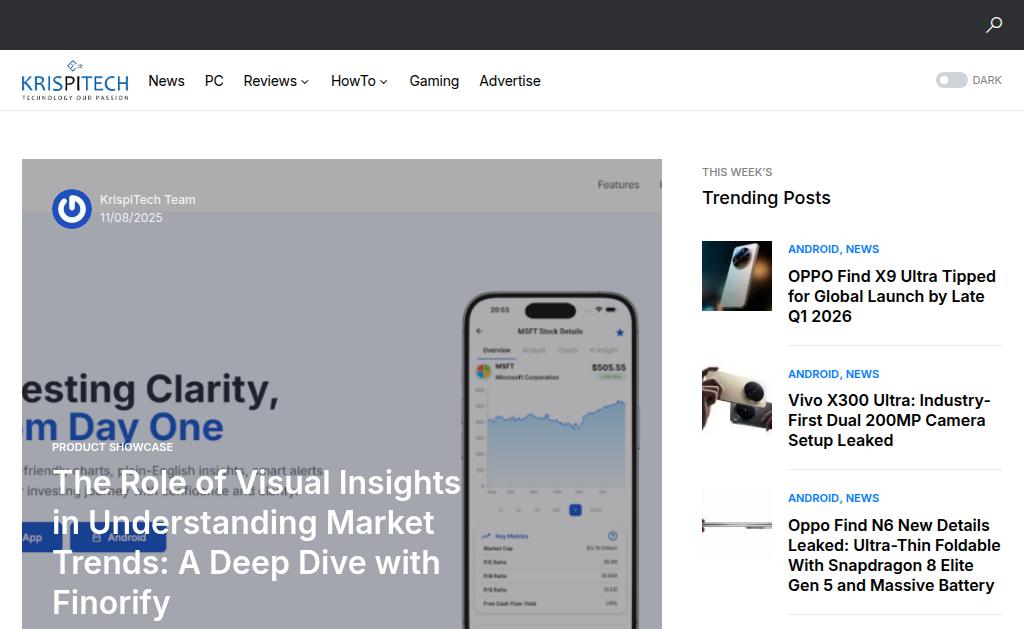Expand the HowTo menu chevron
Screen dimensions: 1024x629
point(384,82)
